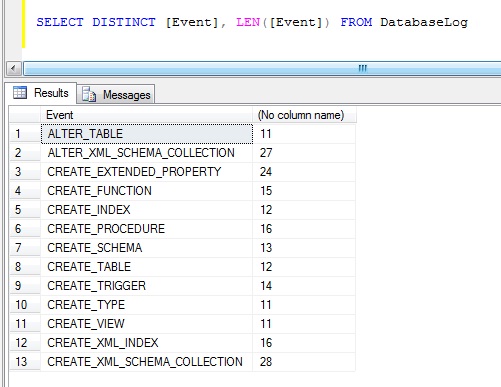
Task: Click the Messages tab icon
Action: click(x=89, y=94)
